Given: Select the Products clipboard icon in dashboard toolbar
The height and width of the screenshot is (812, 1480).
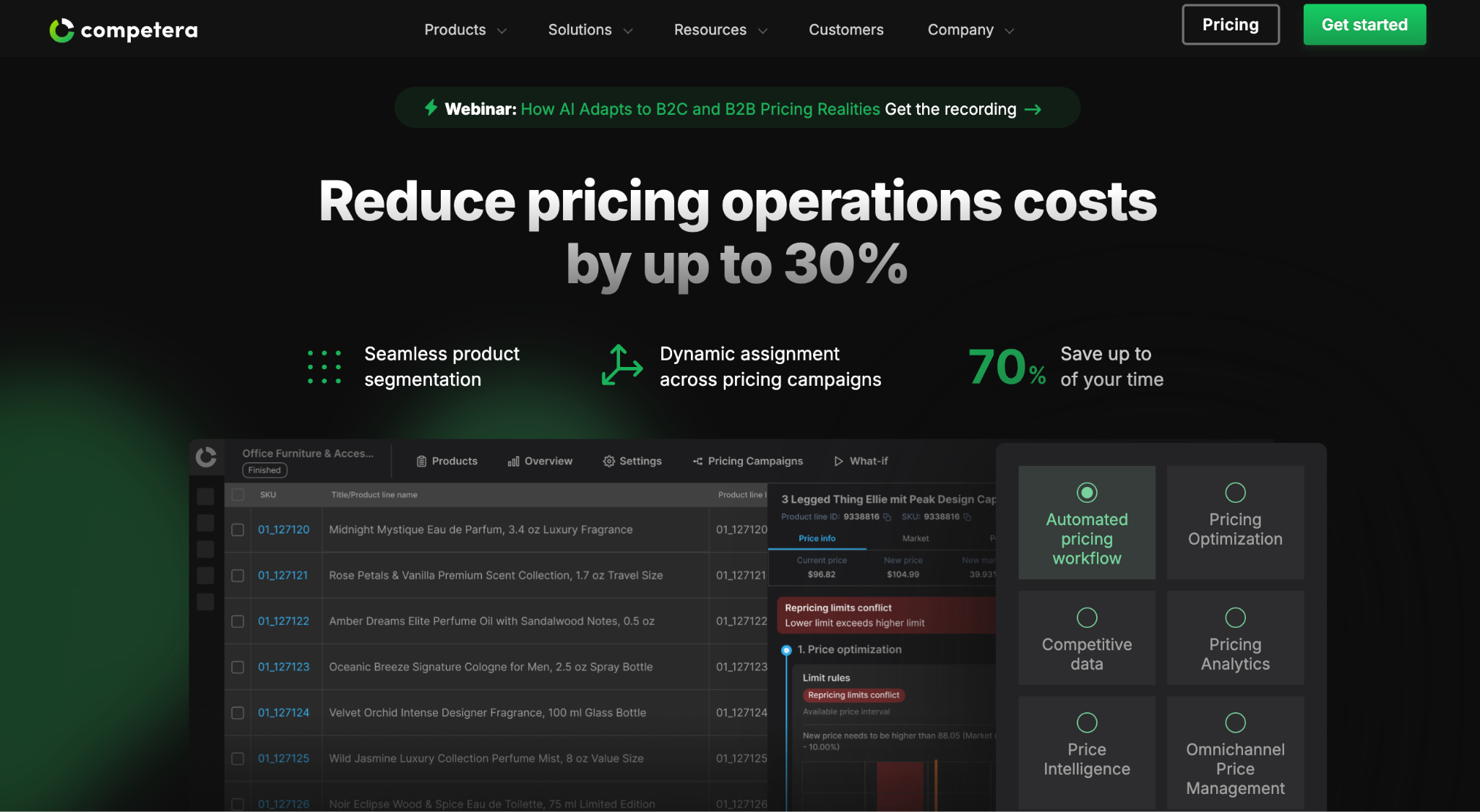Looking at the screenshot, I should pyautogui.click(x=421, y=460).
